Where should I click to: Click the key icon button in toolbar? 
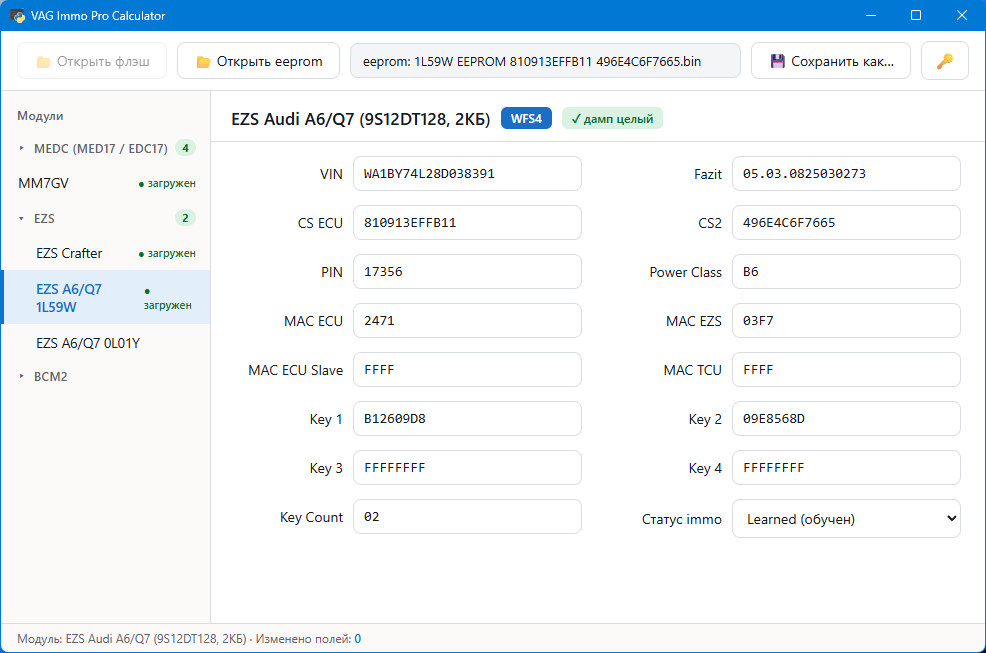(x=944, y=61)
